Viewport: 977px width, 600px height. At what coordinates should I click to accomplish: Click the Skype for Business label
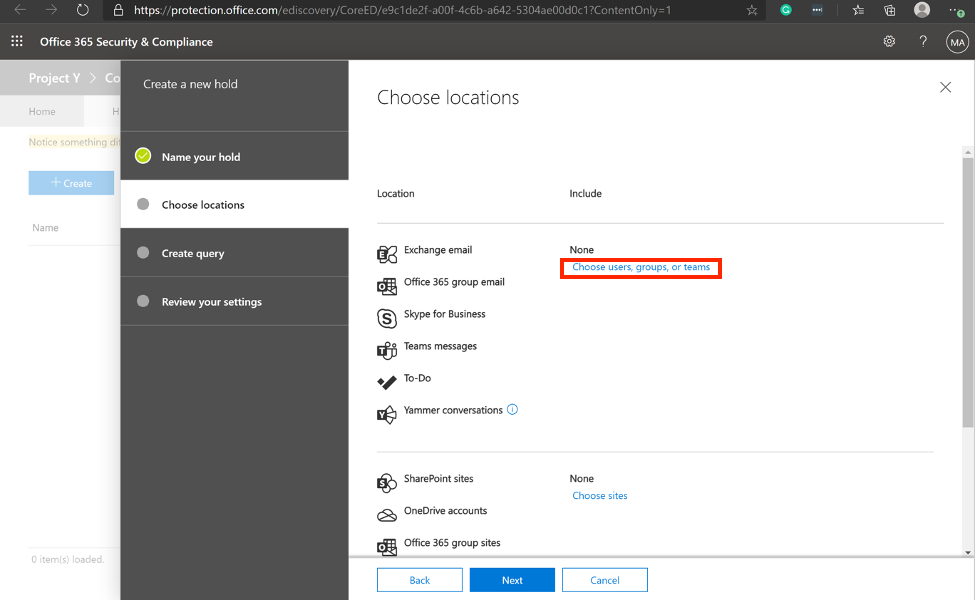click(x=444, y=314)
